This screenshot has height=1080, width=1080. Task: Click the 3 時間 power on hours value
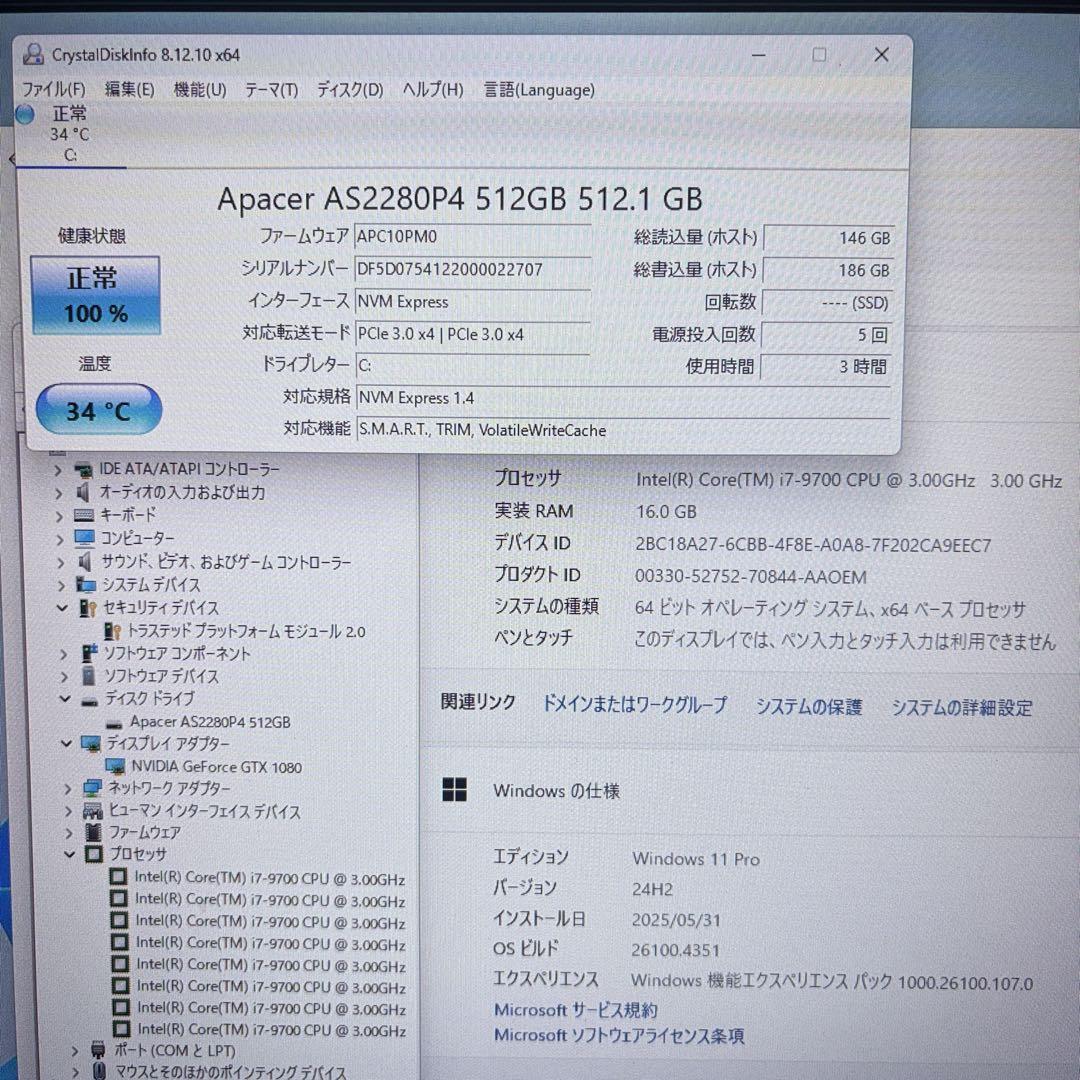click(826, 367)
